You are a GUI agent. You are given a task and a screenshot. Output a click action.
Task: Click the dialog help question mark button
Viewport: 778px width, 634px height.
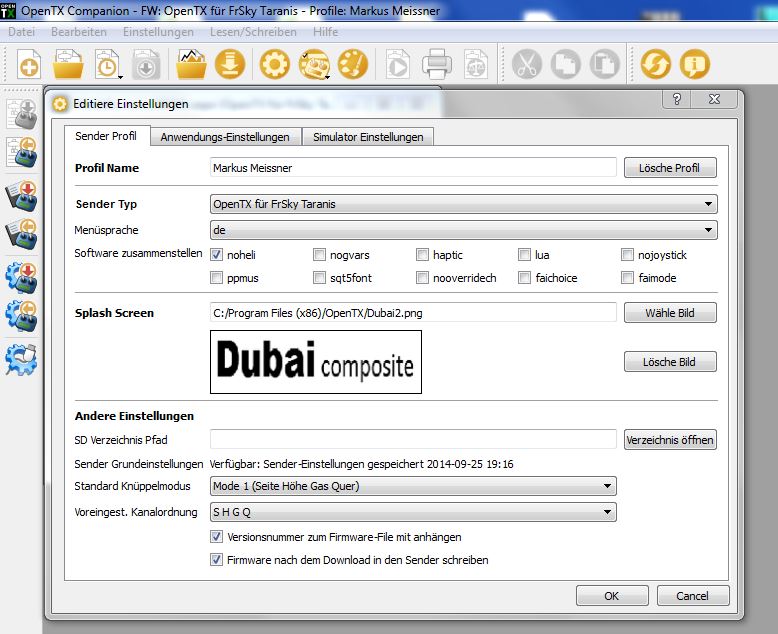(677, 99)
